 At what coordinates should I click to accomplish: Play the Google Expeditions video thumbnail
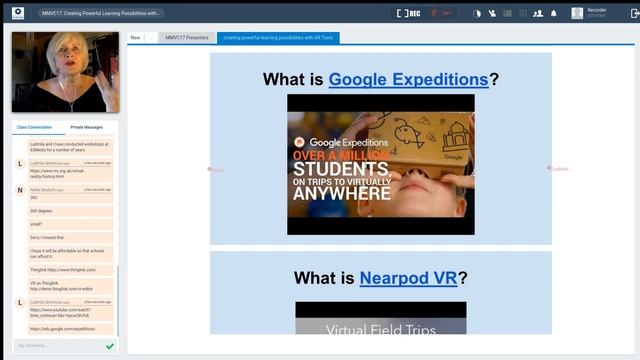point(381,164)
